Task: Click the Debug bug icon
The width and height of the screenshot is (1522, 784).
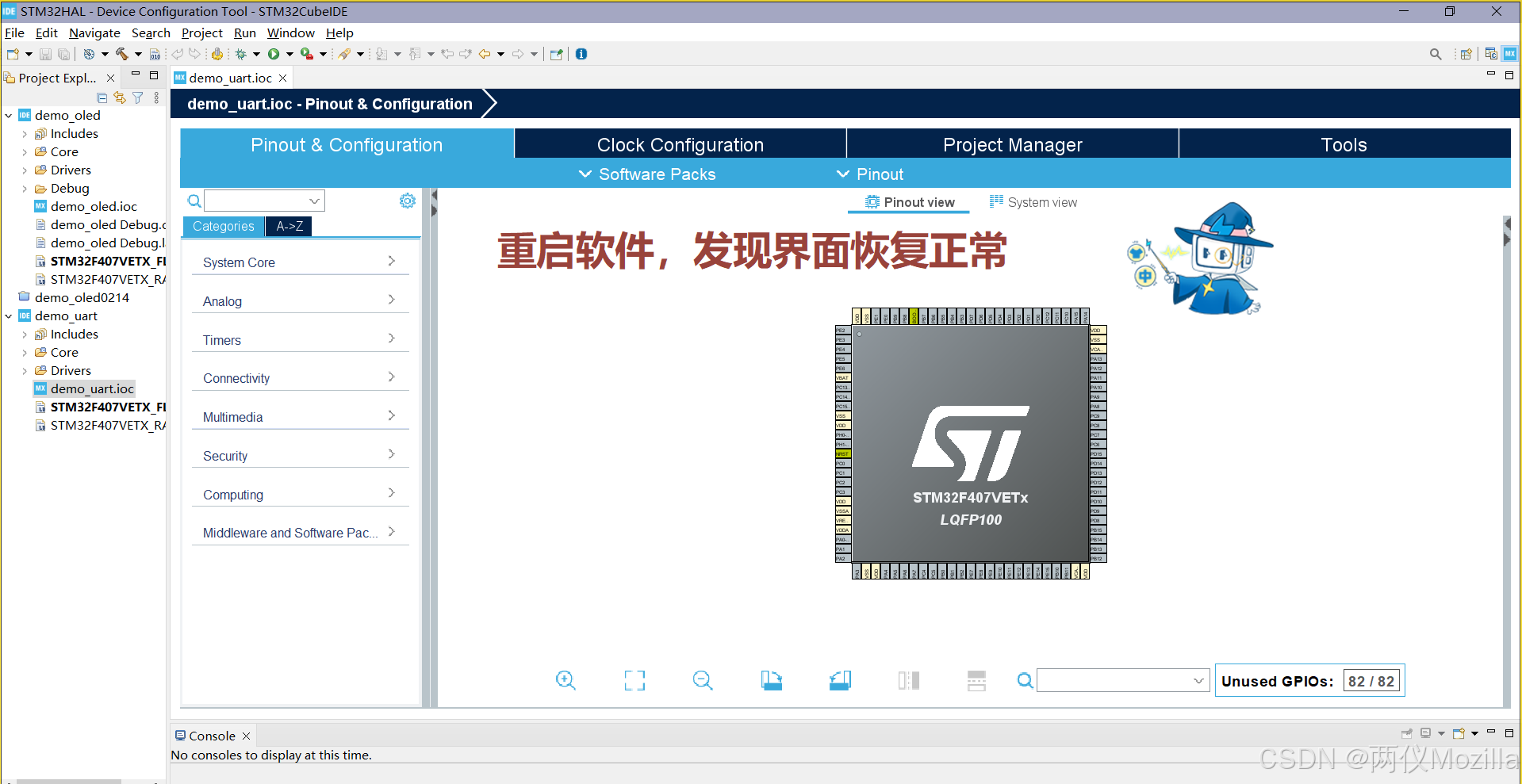Action: (x=240, y=54)
